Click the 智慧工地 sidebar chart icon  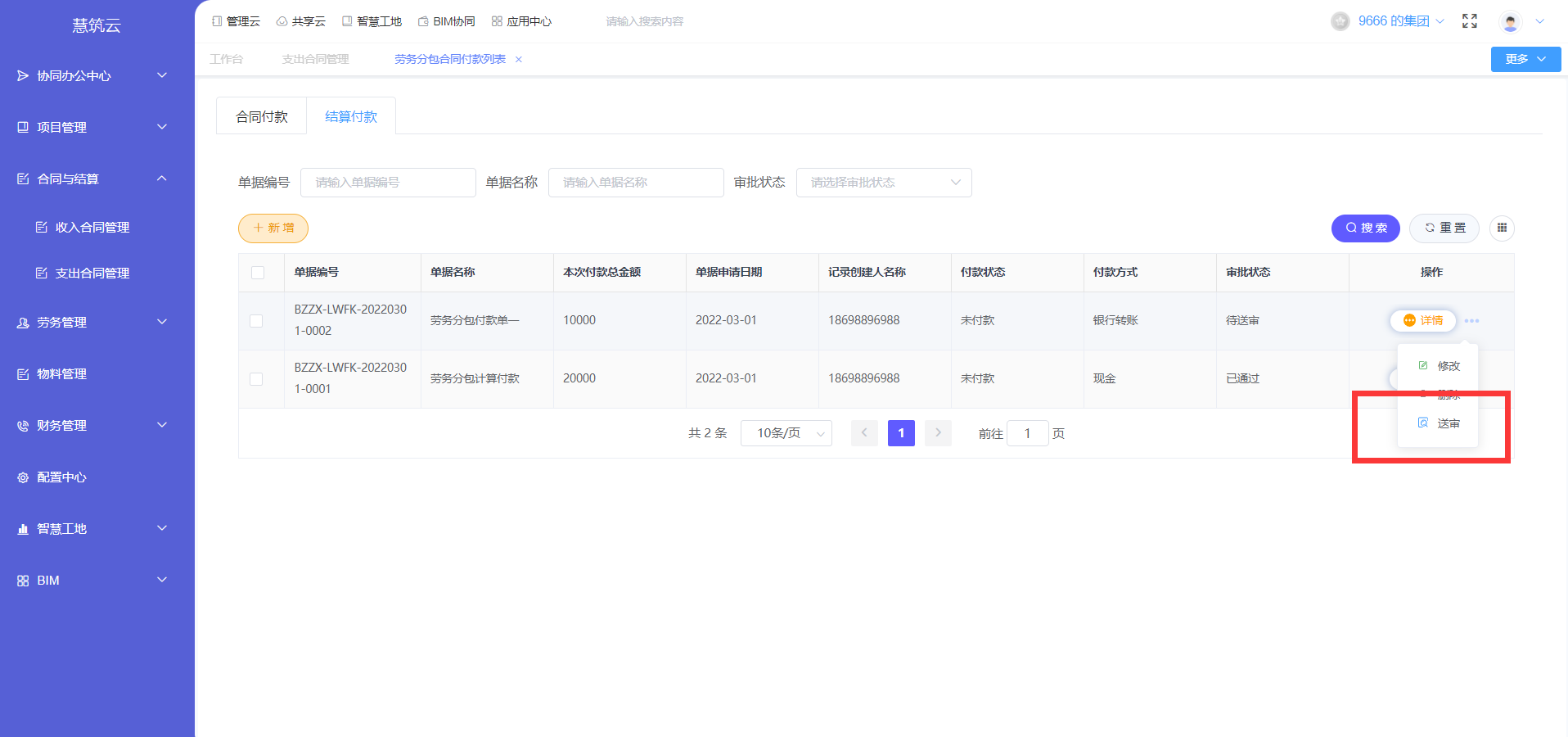coord(23,529)
